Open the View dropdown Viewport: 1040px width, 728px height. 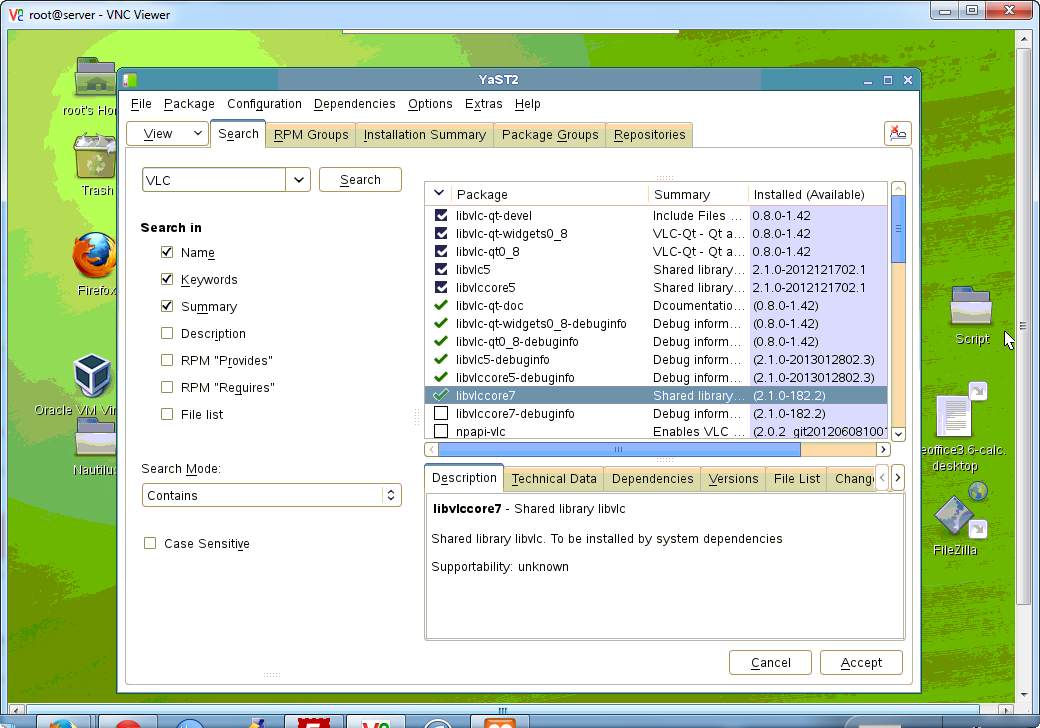click(x=167, y=134)
